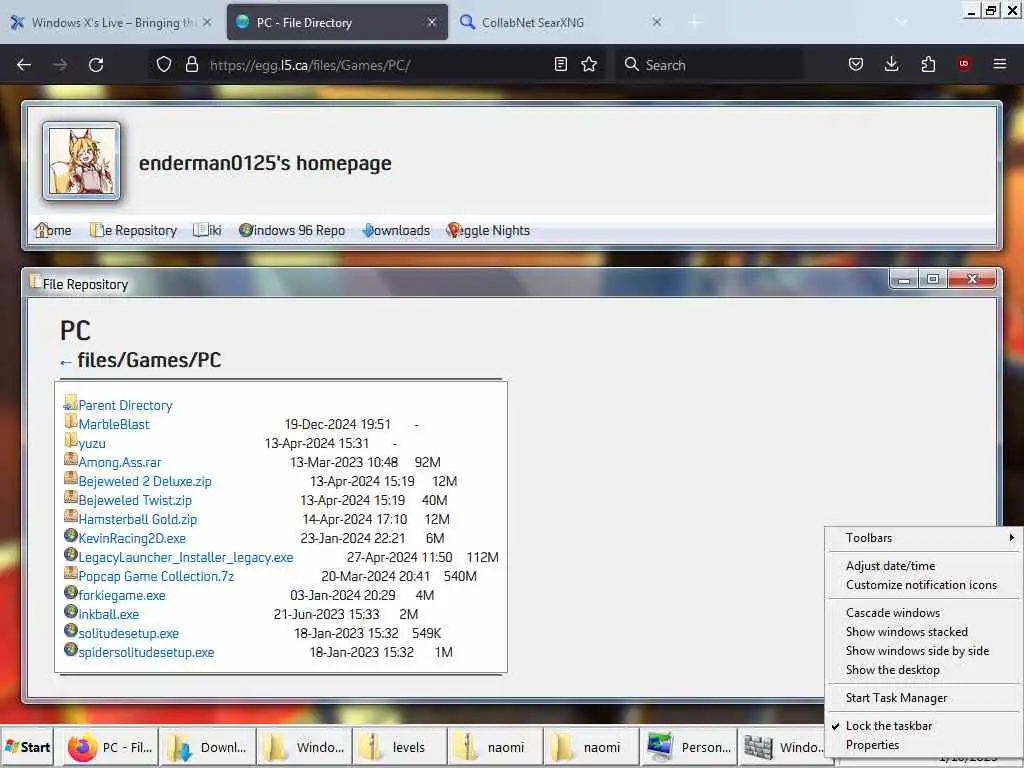
Task: Click the fox avatar on the homepage
Action: point(82,161)
